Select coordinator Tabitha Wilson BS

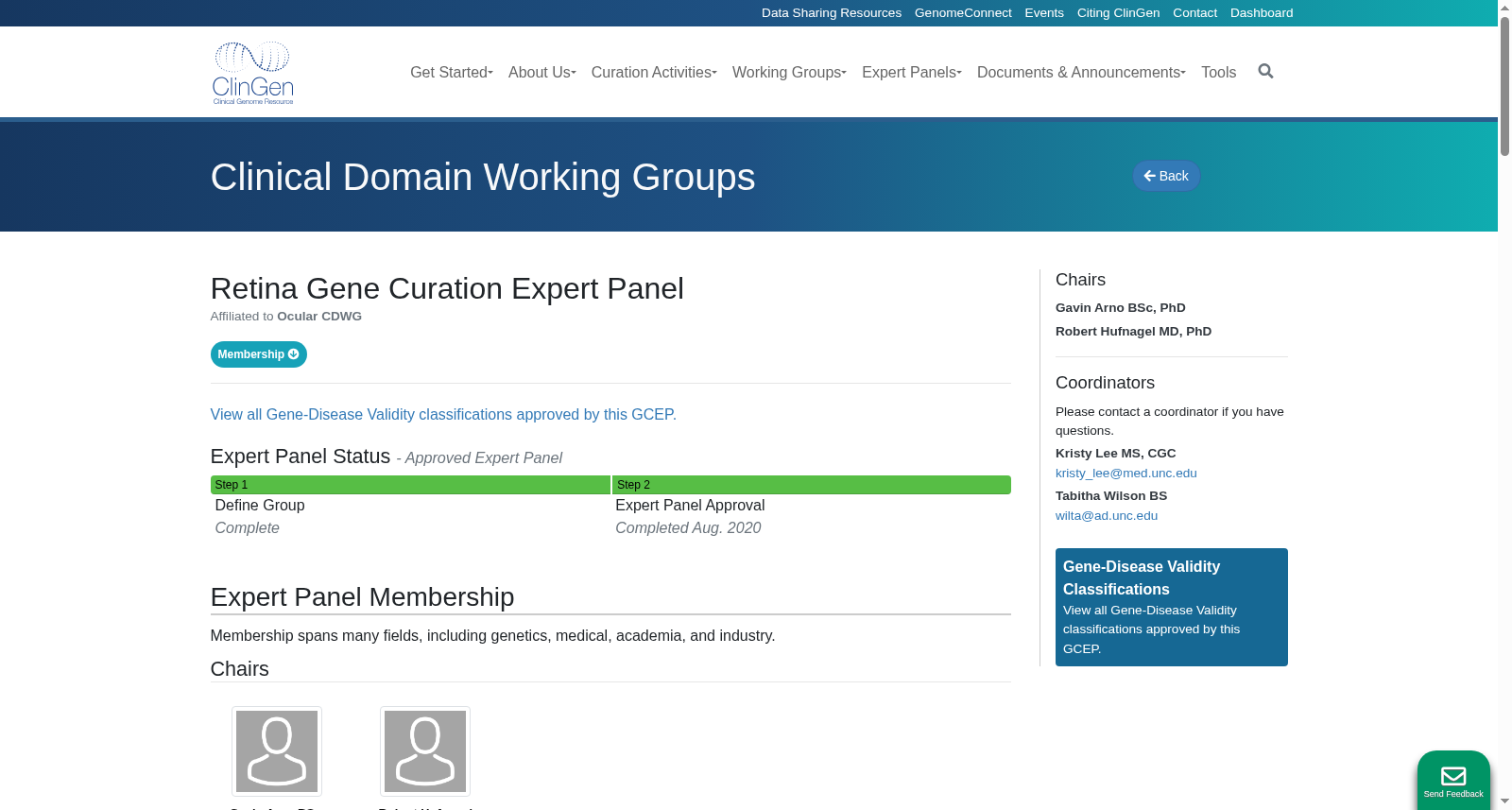point(1111,496)
